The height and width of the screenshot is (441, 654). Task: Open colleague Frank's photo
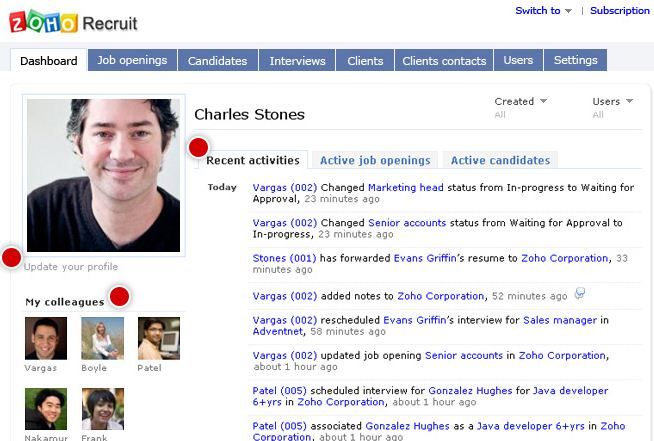point(103,409)
